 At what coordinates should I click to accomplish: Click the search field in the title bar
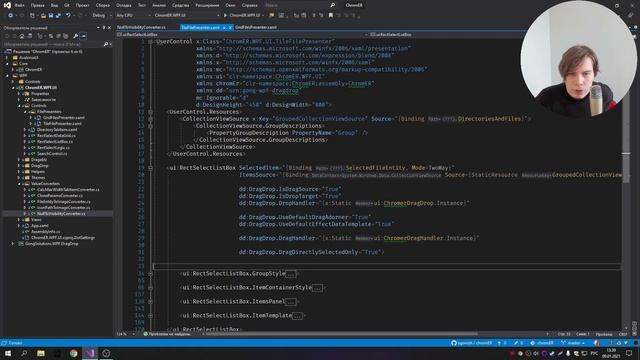(x=300, y=5)
